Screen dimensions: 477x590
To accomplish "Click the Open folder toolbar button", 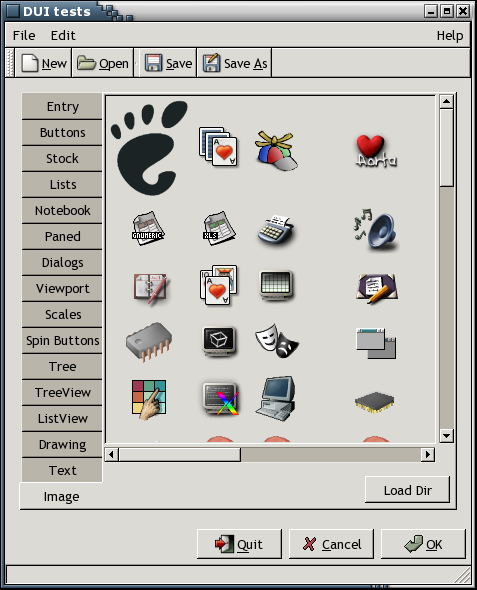I will pos(103,63).
